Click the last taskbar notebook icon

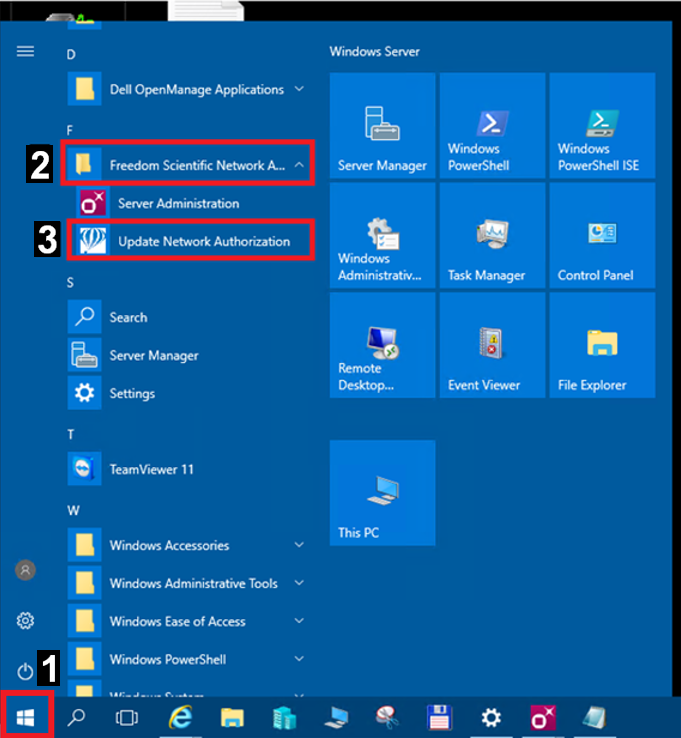[x=594, y=718]
